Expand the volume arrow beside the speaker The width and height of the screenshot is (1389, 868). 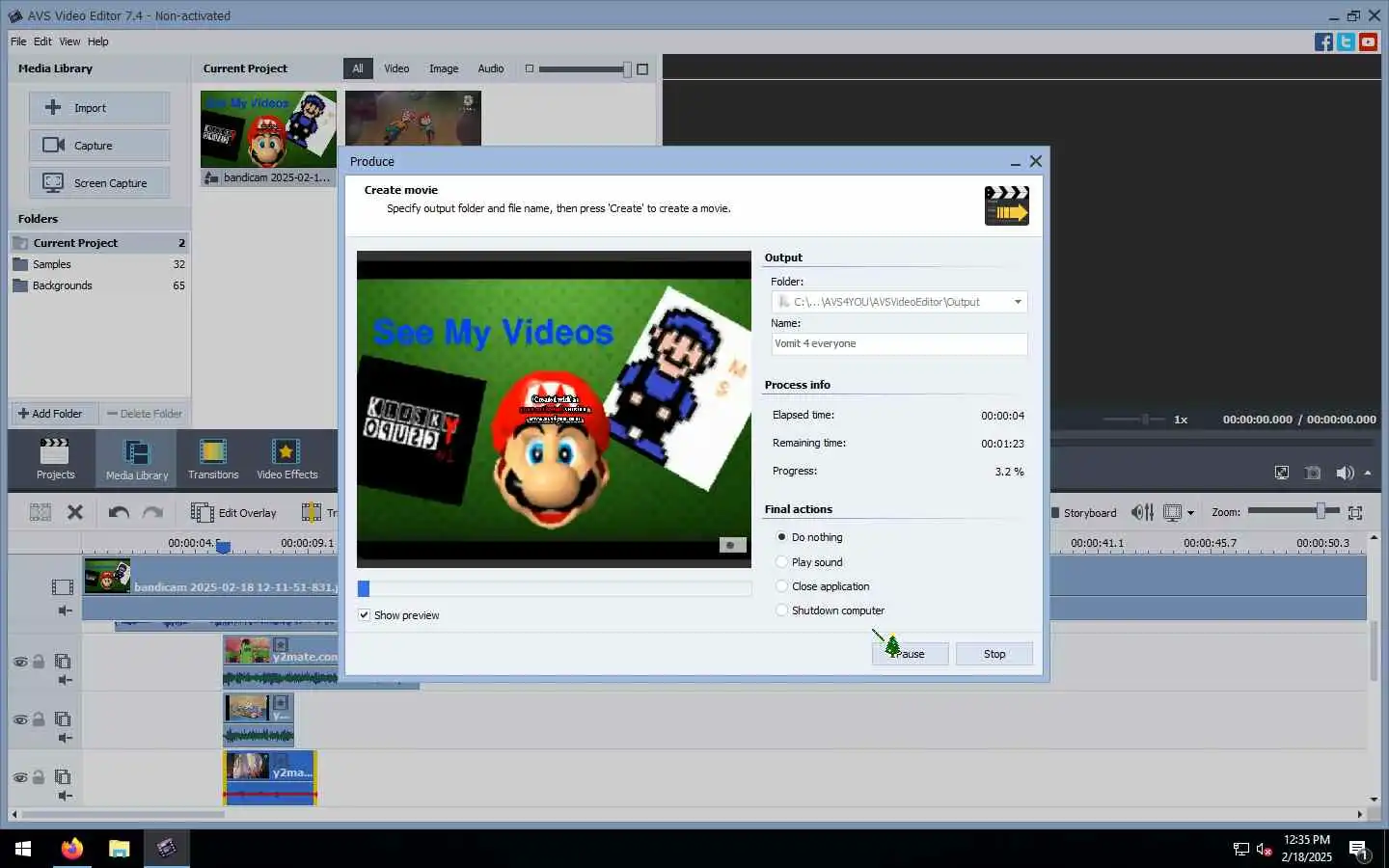1367,473
